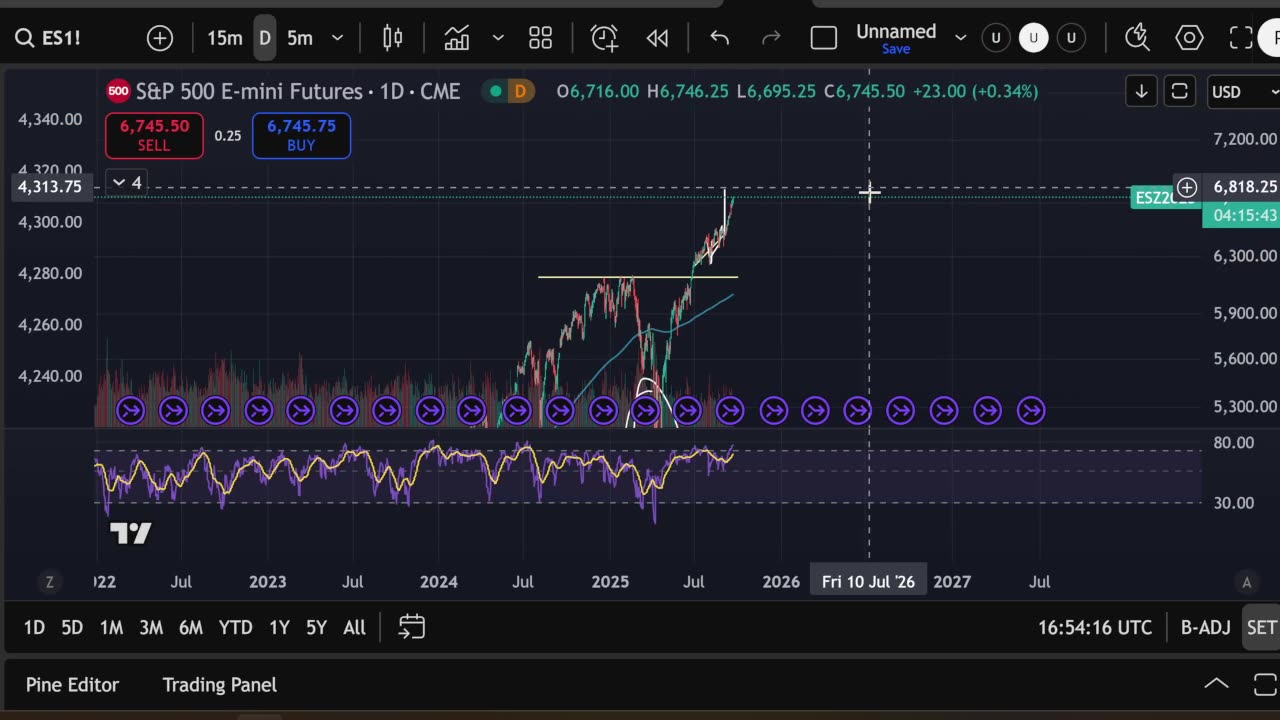The width and height of the screenshot is (1280, 720).
Task: Set date range to 5D
Action: click(72, 627)
